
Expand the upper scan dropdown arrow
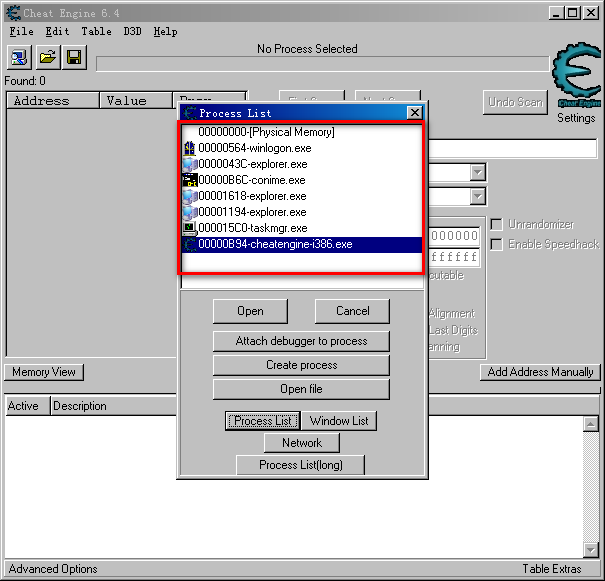pos(477,172)
